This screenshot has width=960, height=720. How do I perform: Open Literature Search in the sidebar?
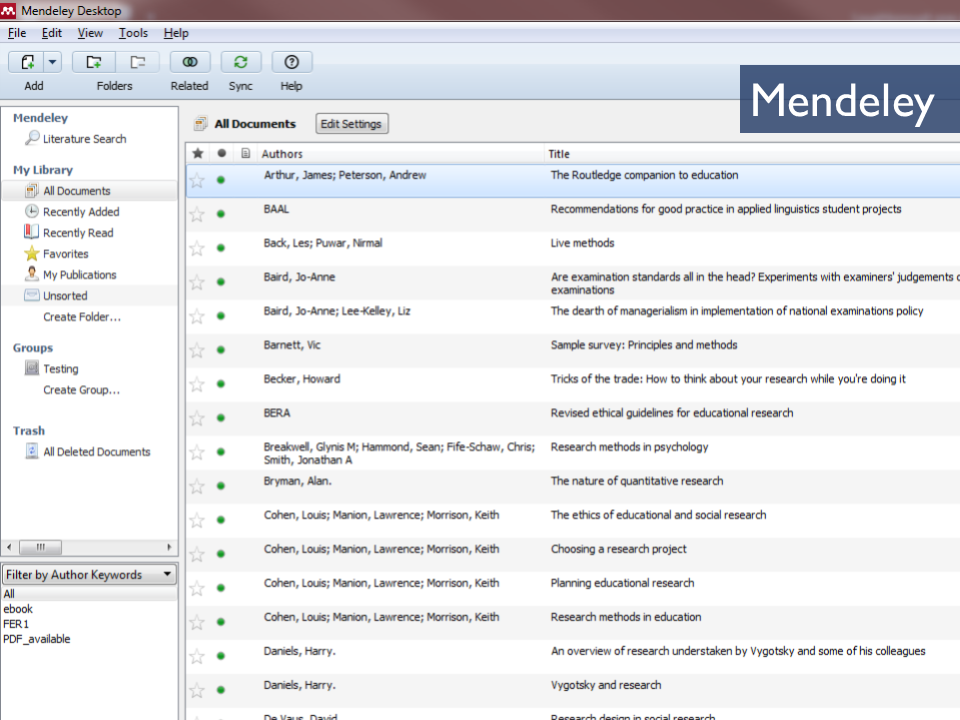84,139
